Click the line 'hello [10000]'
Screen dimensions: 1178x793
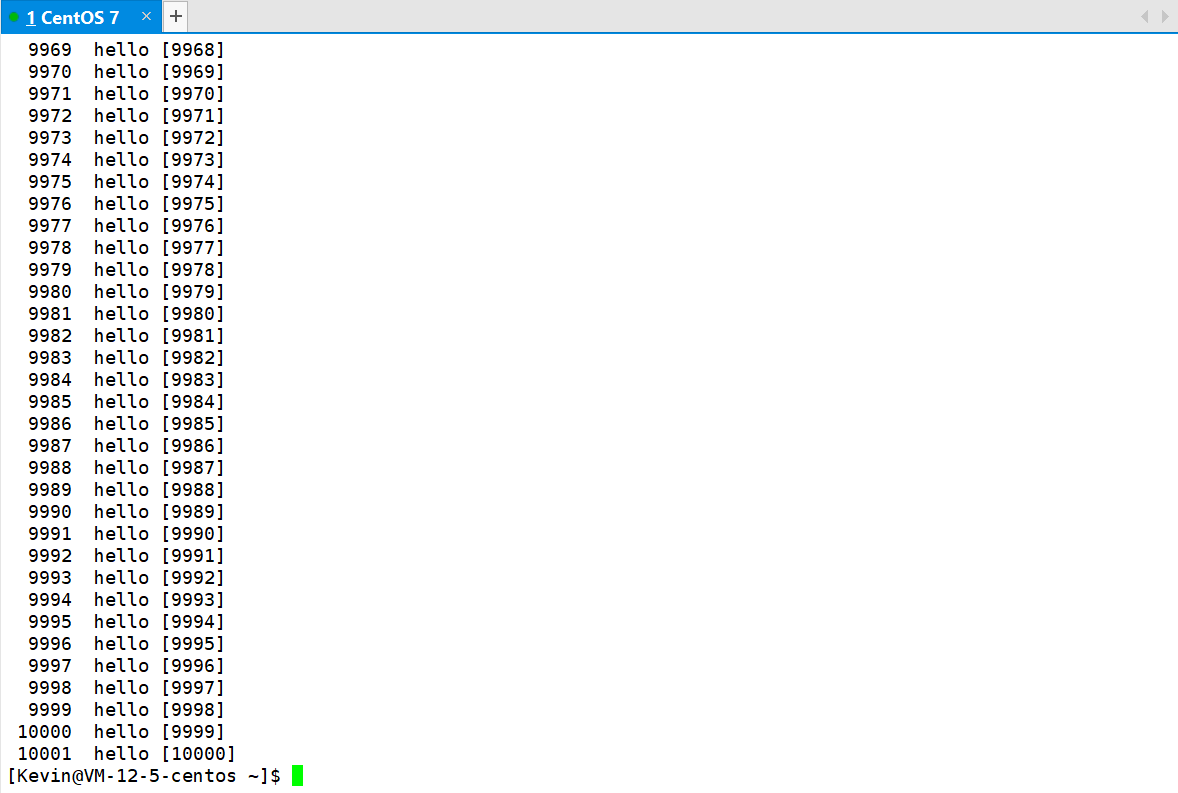tap(165, 754)
